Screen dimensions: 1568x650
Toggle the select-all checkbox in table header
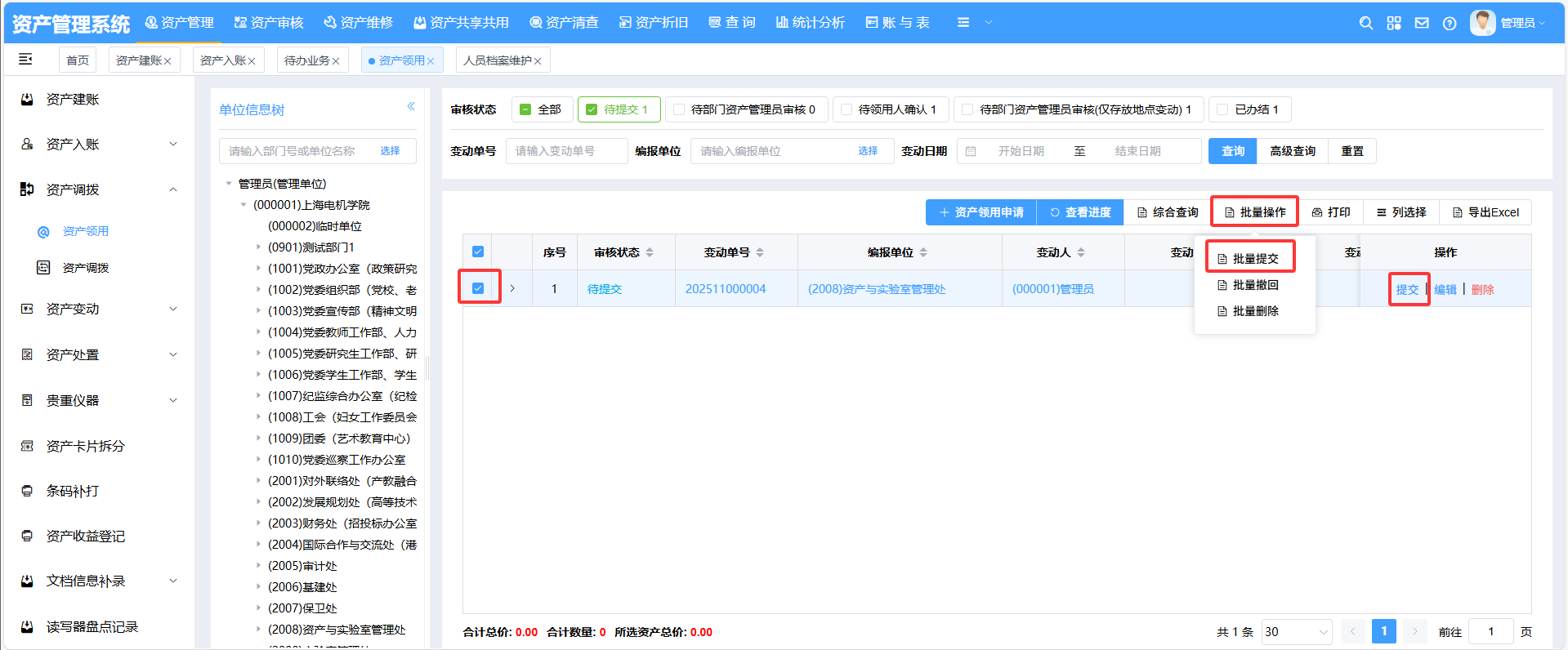pyautogui.click(x=478, y=252)
